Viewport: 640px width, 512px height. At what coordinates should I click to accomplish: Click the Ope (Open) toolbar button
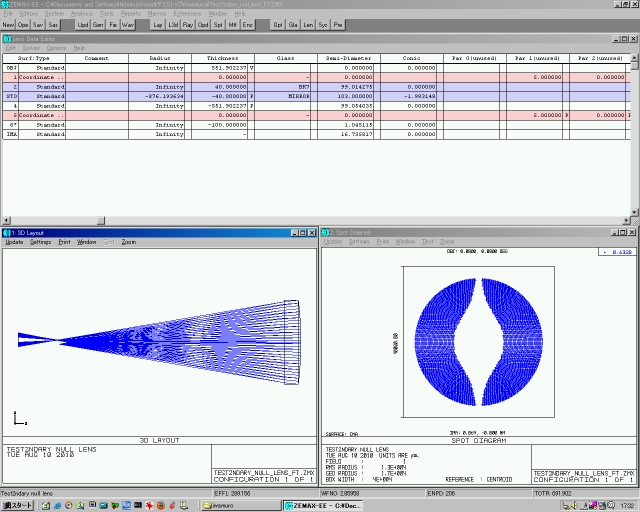pos(23,25)
